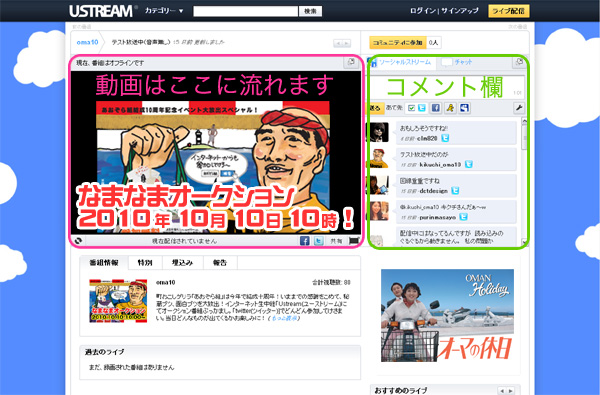Click clm820 user avatar
The image size is (600, 395).
click(379, 132)
